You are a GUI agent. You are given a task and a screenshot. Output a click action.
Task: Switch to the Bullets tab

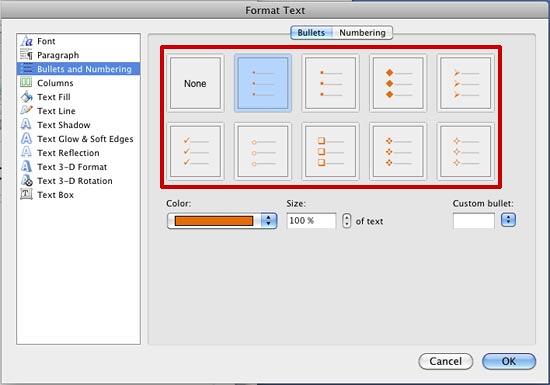click(x=311, y=33)
